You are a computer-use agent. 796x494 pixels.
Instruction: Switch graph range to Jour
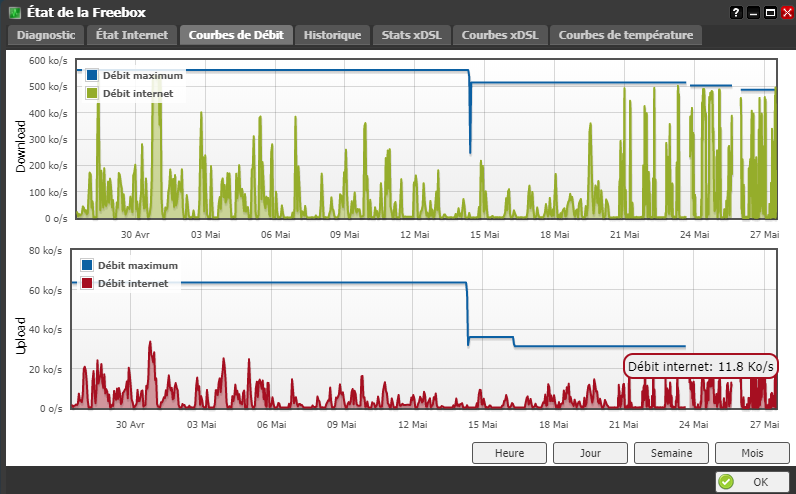pos(590,453)
